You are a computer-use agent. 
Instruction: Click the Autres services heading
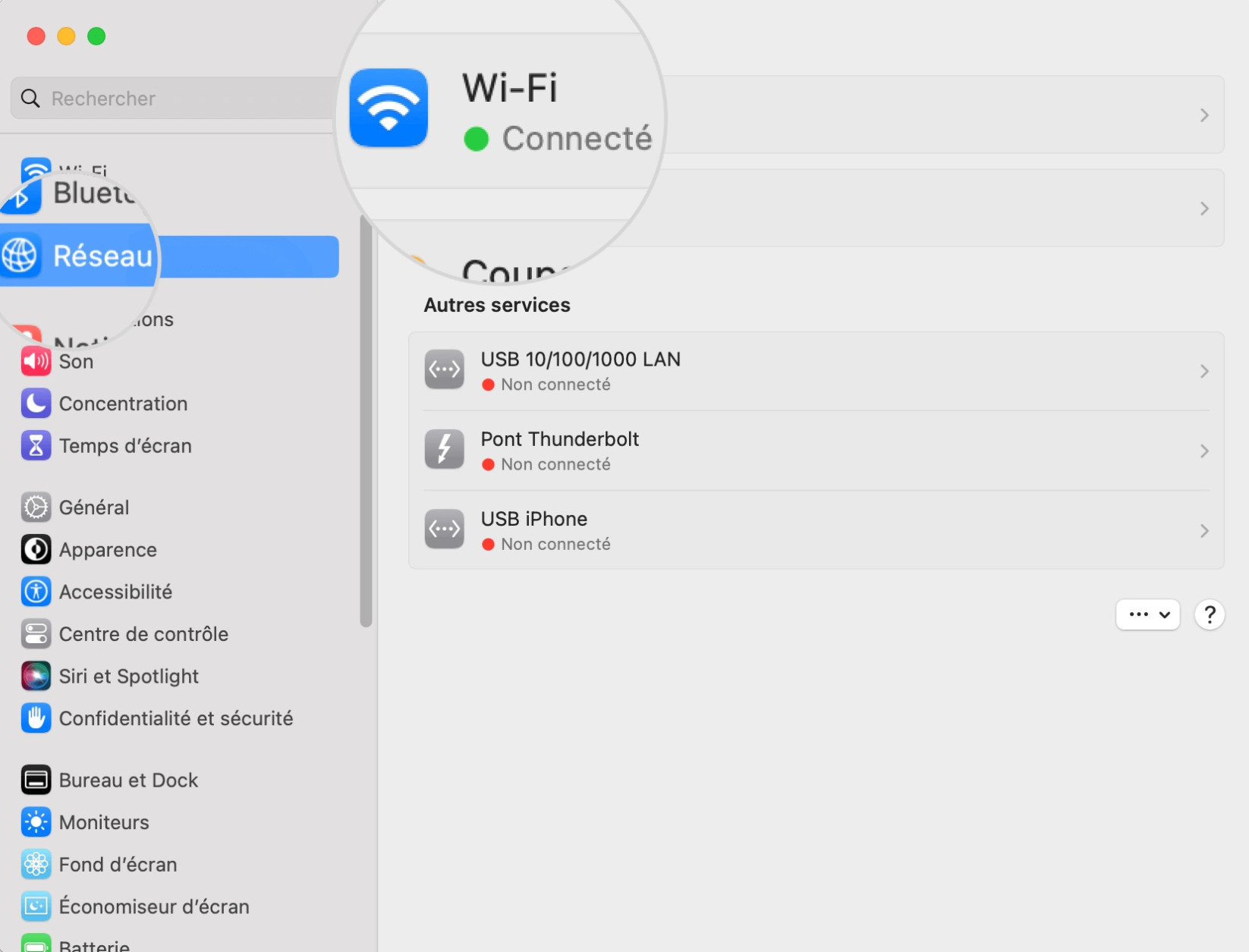497,305
